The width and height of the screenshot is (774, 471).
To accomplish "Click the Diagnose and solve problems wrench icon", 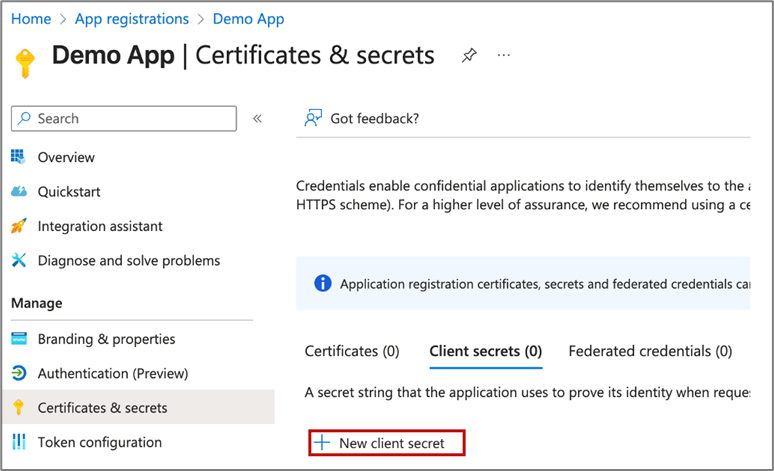I will pos(19,261).
